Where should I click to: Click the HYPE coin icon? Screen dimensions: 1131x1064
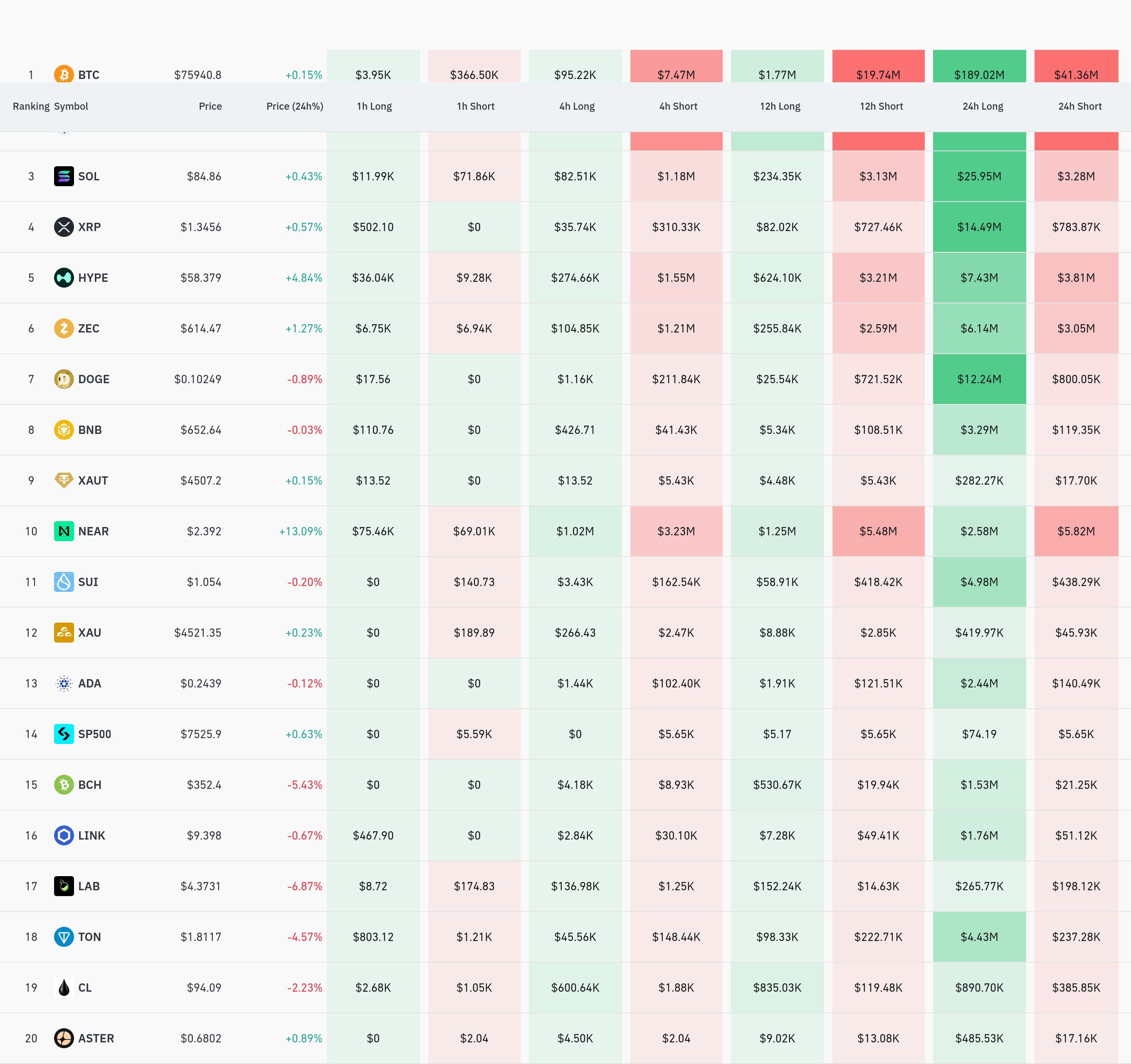click(x=64, y=278)
